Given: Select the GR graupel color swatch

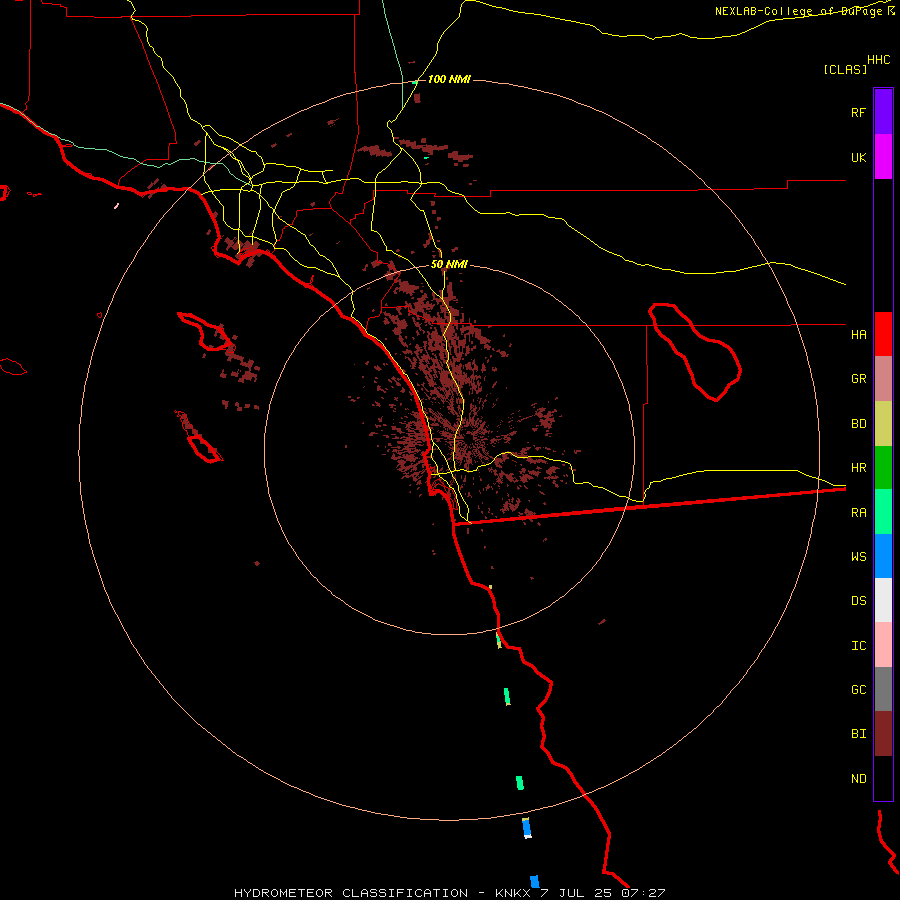Looking at the screenshot, I should click(883, 378).
